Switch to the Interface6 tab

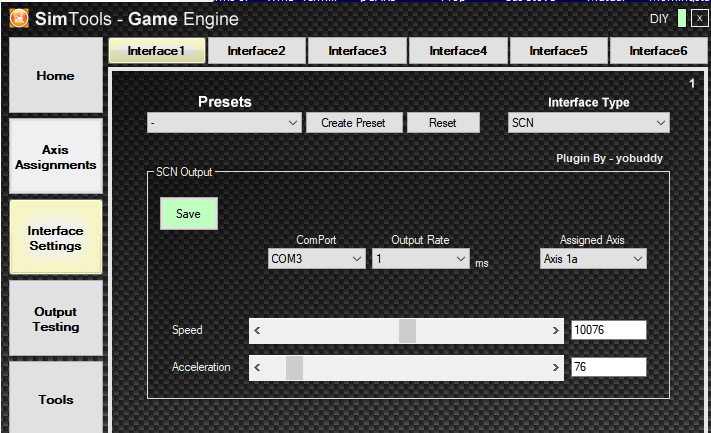[658, 51]
